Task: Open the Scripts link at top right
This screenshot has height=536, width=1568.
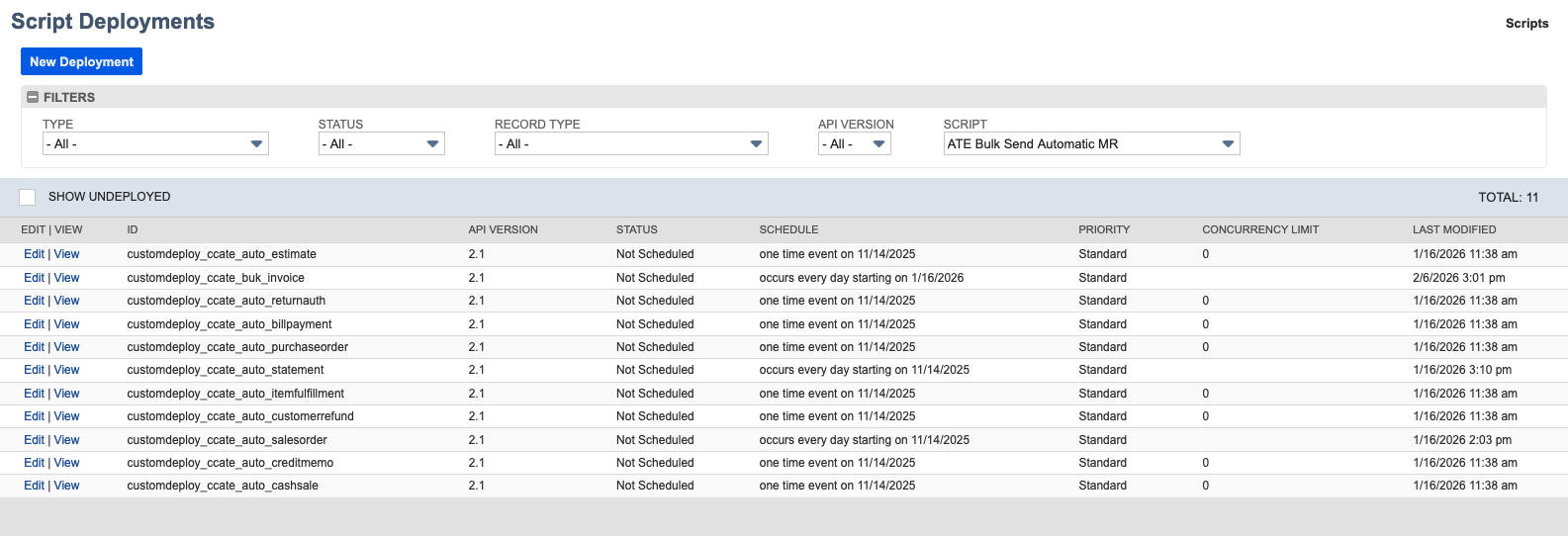Action: [1526, 24]
